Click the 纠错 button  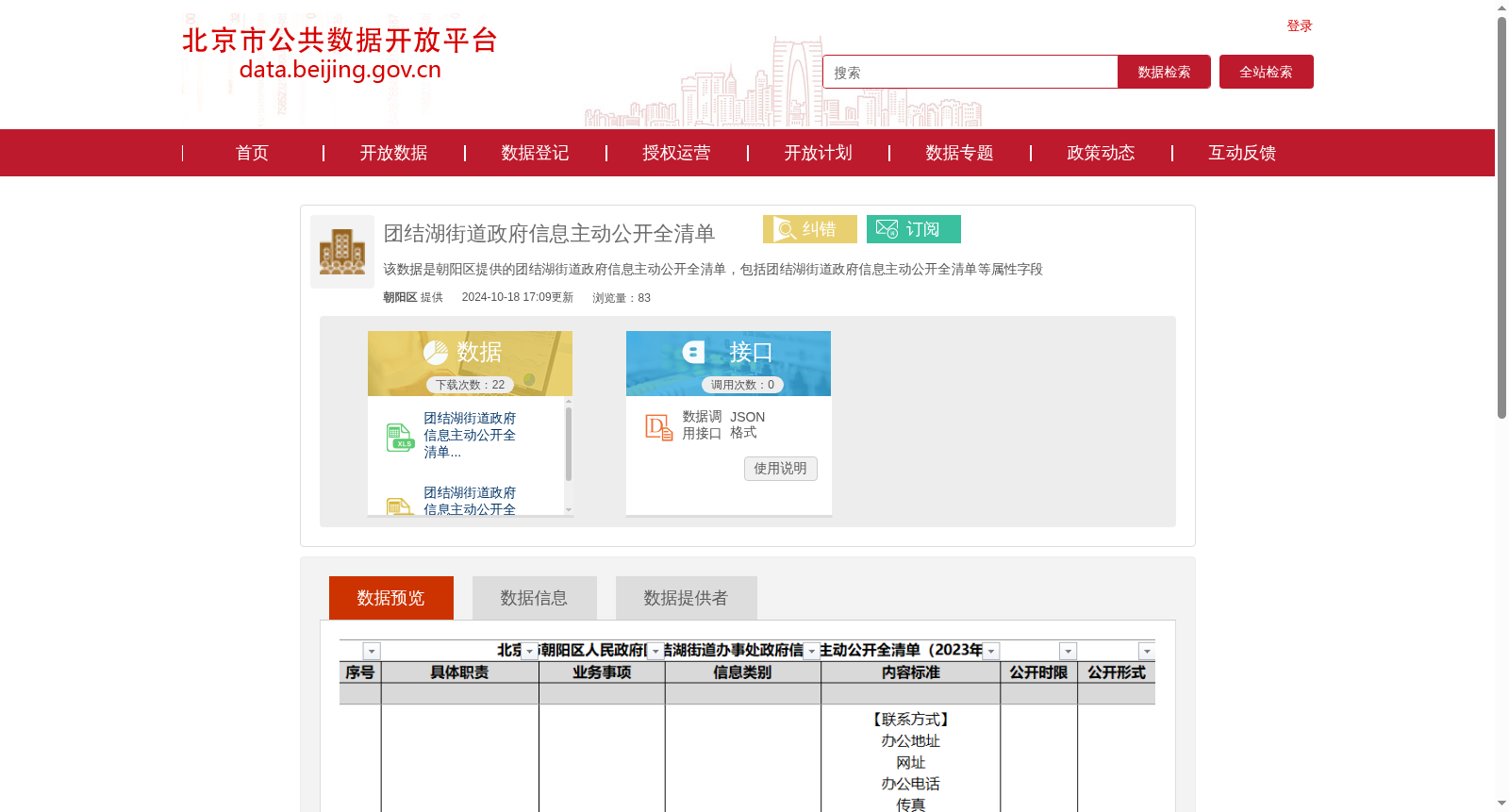[810, 229]
